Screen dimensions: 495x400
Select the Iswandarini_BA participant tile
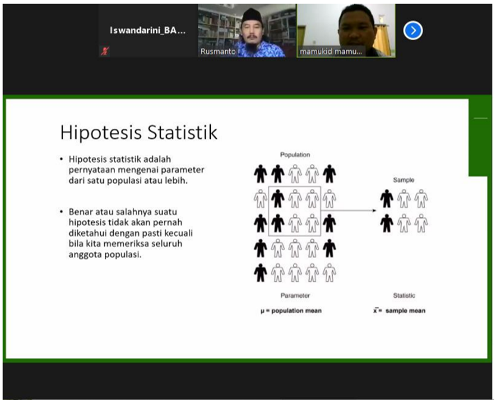148,31
